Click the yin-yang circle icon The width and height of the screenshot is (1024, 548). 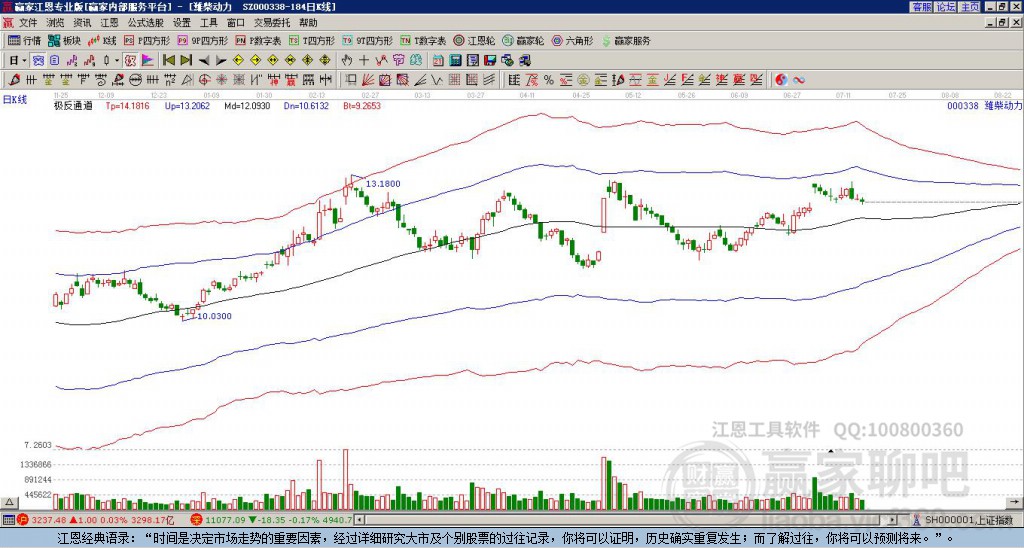[781, 80]
